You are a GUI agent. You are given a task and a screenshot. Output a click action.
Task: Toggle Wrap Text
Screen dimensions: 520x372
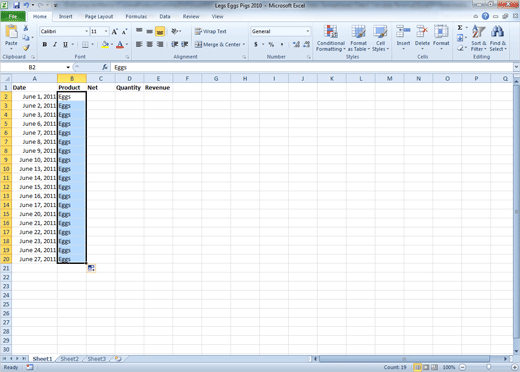coord(211,31)
